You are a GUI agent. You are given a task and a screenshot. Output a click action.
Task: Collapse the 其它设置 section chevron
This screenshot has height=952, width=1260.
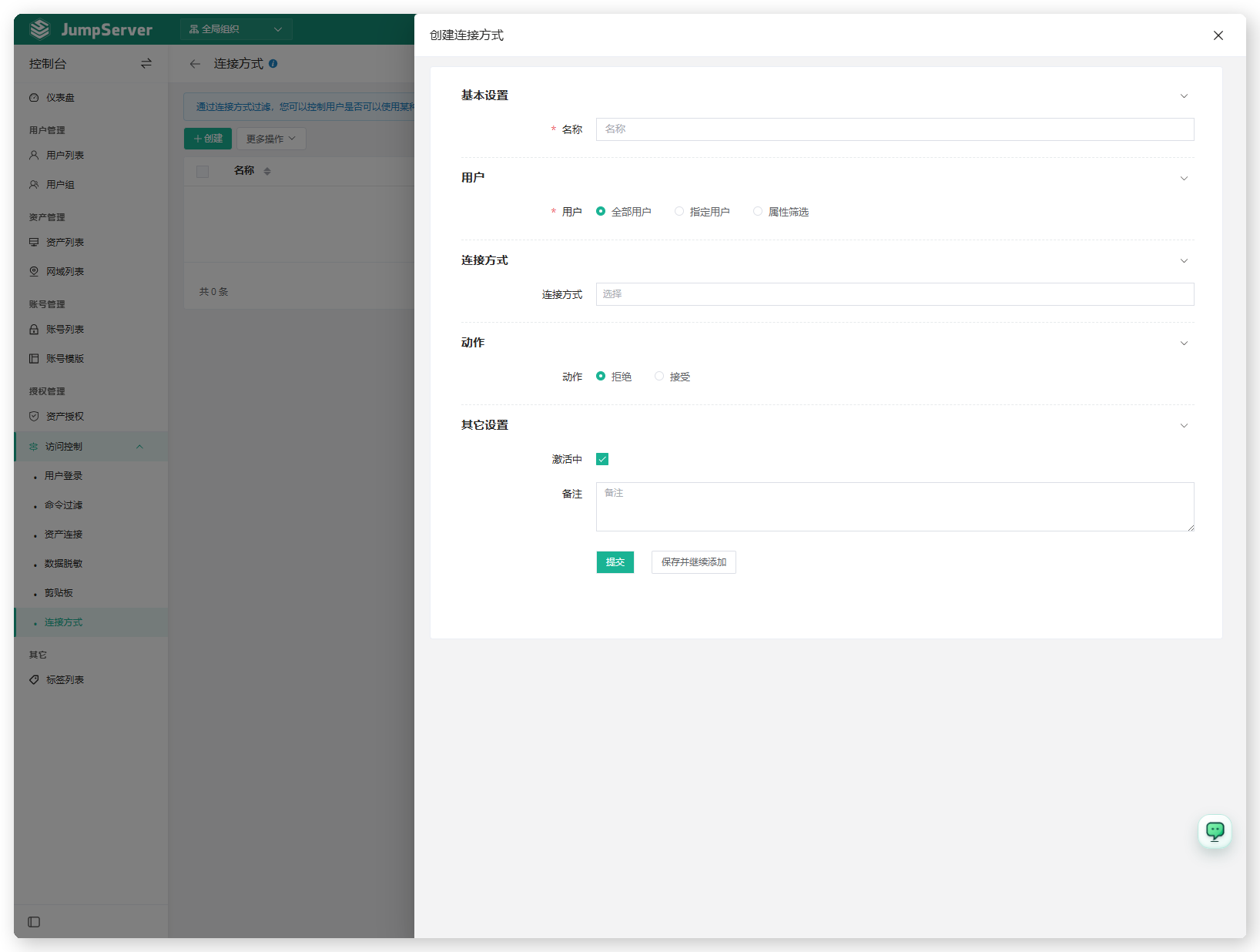click(x=1184, y=426)
